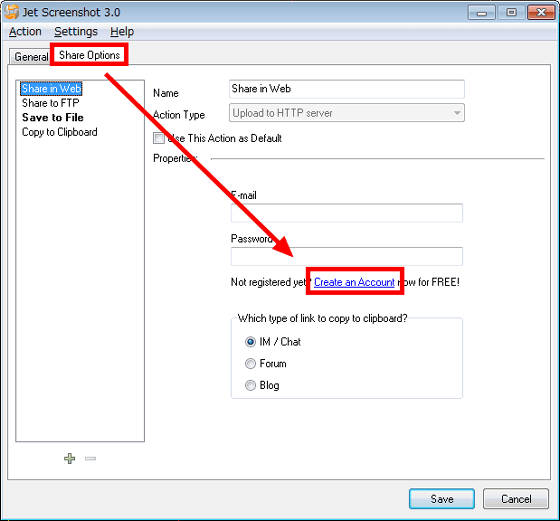Switch to the General tab
Screen dimensions: 560x521
[x=31, y=56]
